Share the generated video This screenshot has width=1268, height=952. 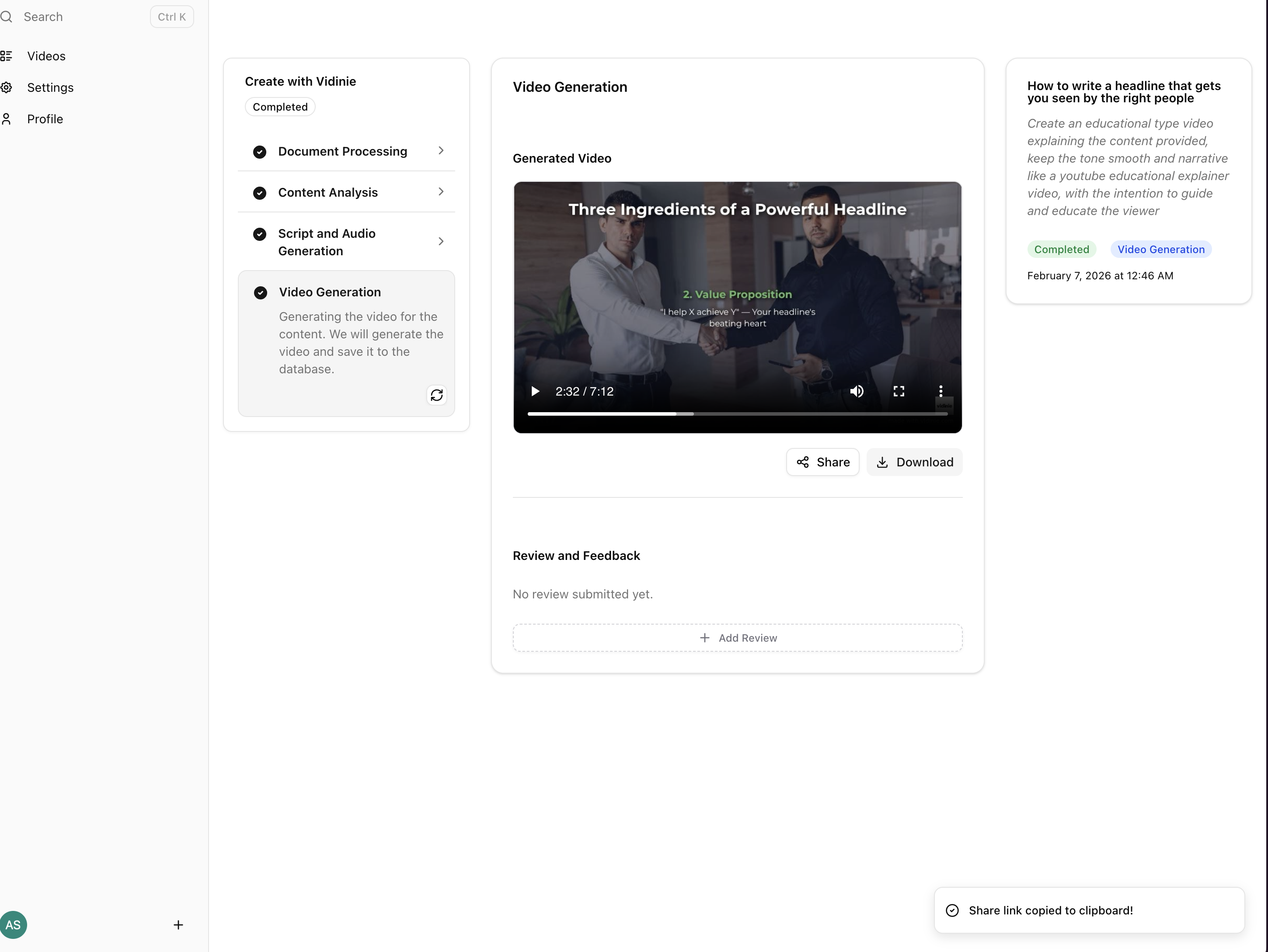click(x=822, y=462)
